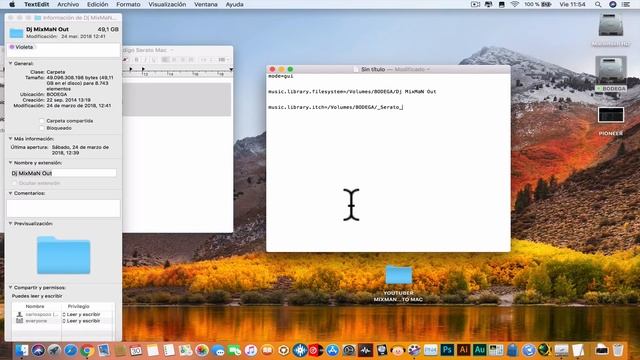Screen dimensions: 640x360
Task: Click the music.library.filesystem line in Sin título
Action: [x=352, y=92]
